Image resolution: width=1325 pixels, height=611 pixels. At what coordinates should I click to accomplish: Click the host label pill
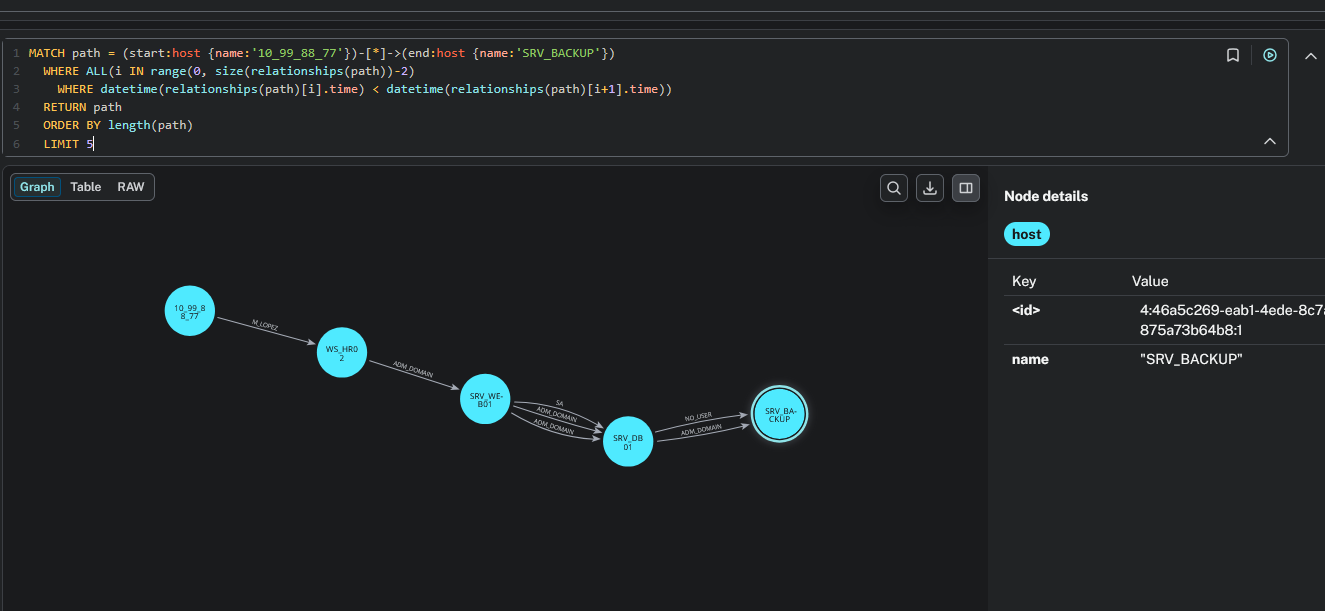[x=1026, y=234]
